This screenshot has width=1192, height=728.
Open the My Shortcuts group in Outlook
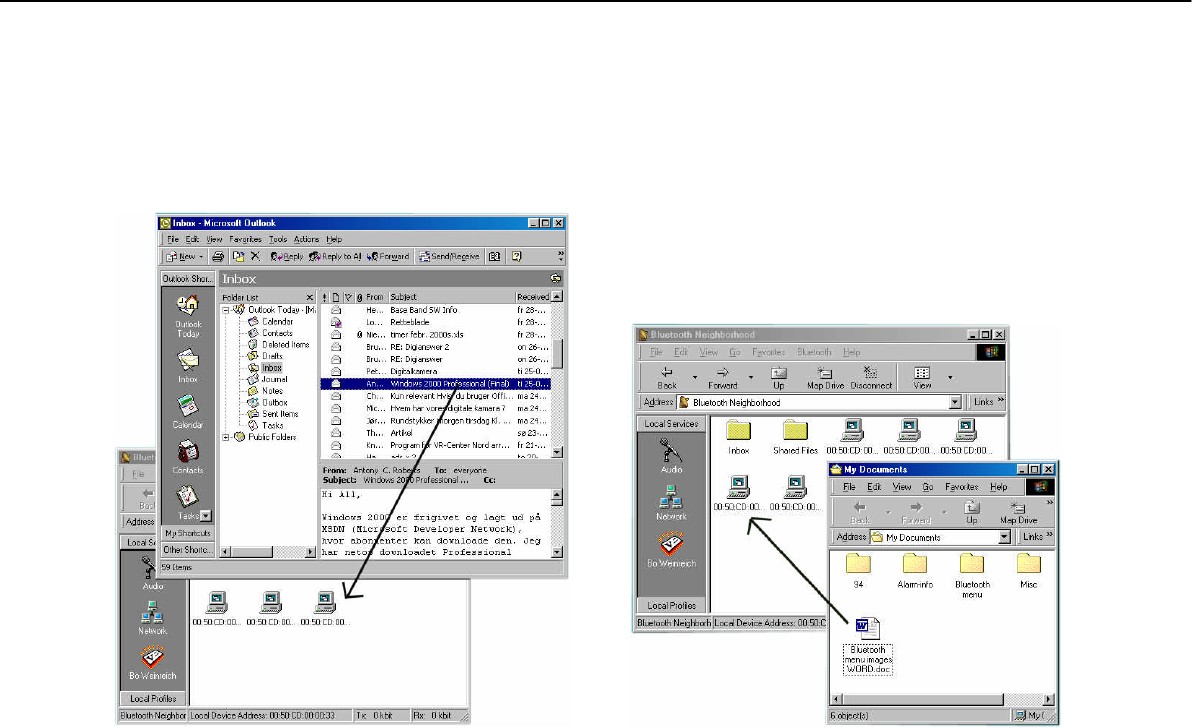point(188,533)
